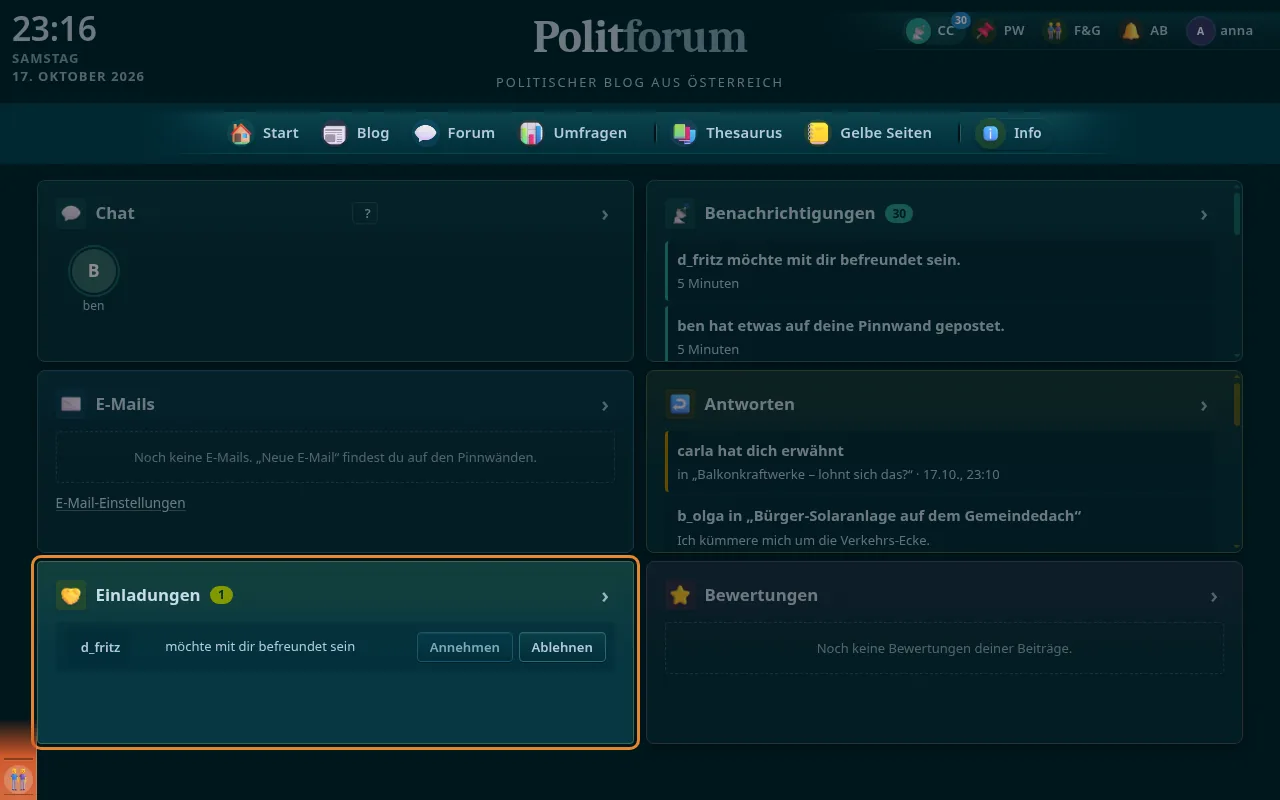Click the Antworten reply arrow icon
1280x800 pixels.
[x=680, y=404]
